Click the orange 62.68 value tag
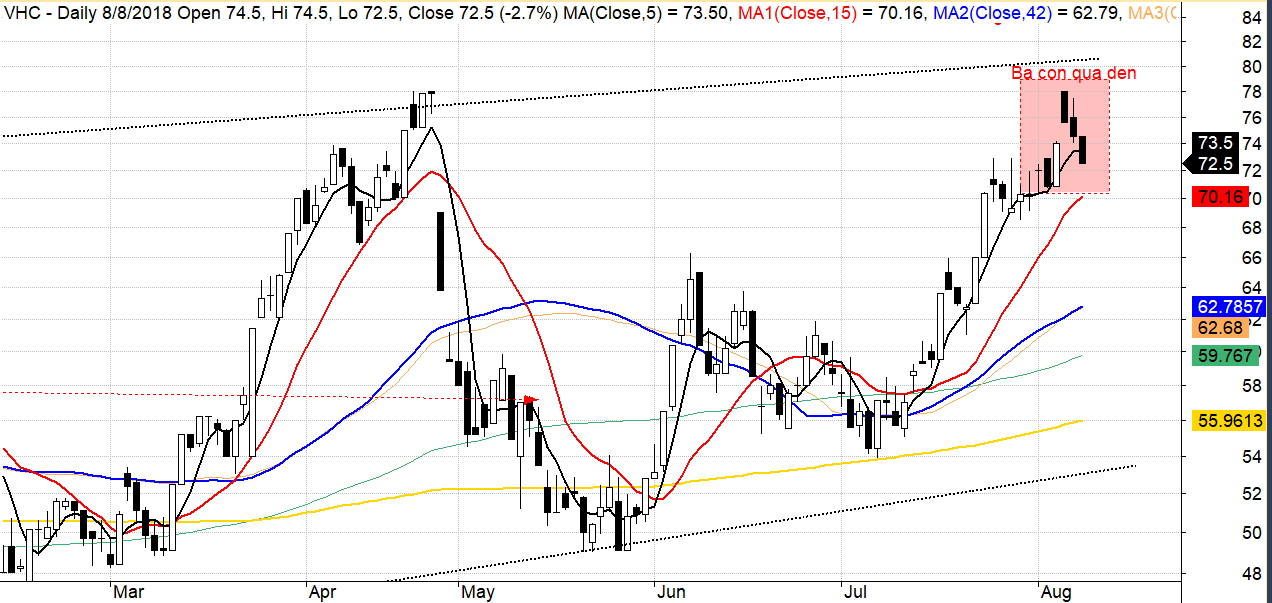The image size is (1272, 603). pos(1219,328)
